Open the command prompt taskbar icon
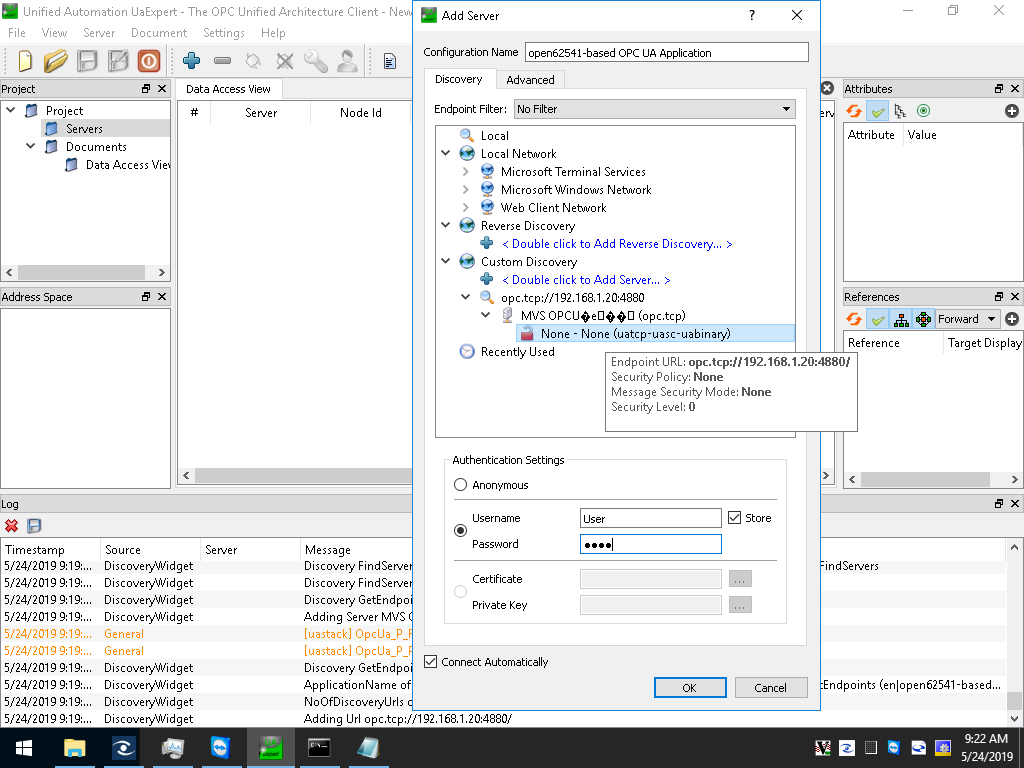Image resolution: width=1024 pixels, height=768 pixels. (x=319, y=748)
